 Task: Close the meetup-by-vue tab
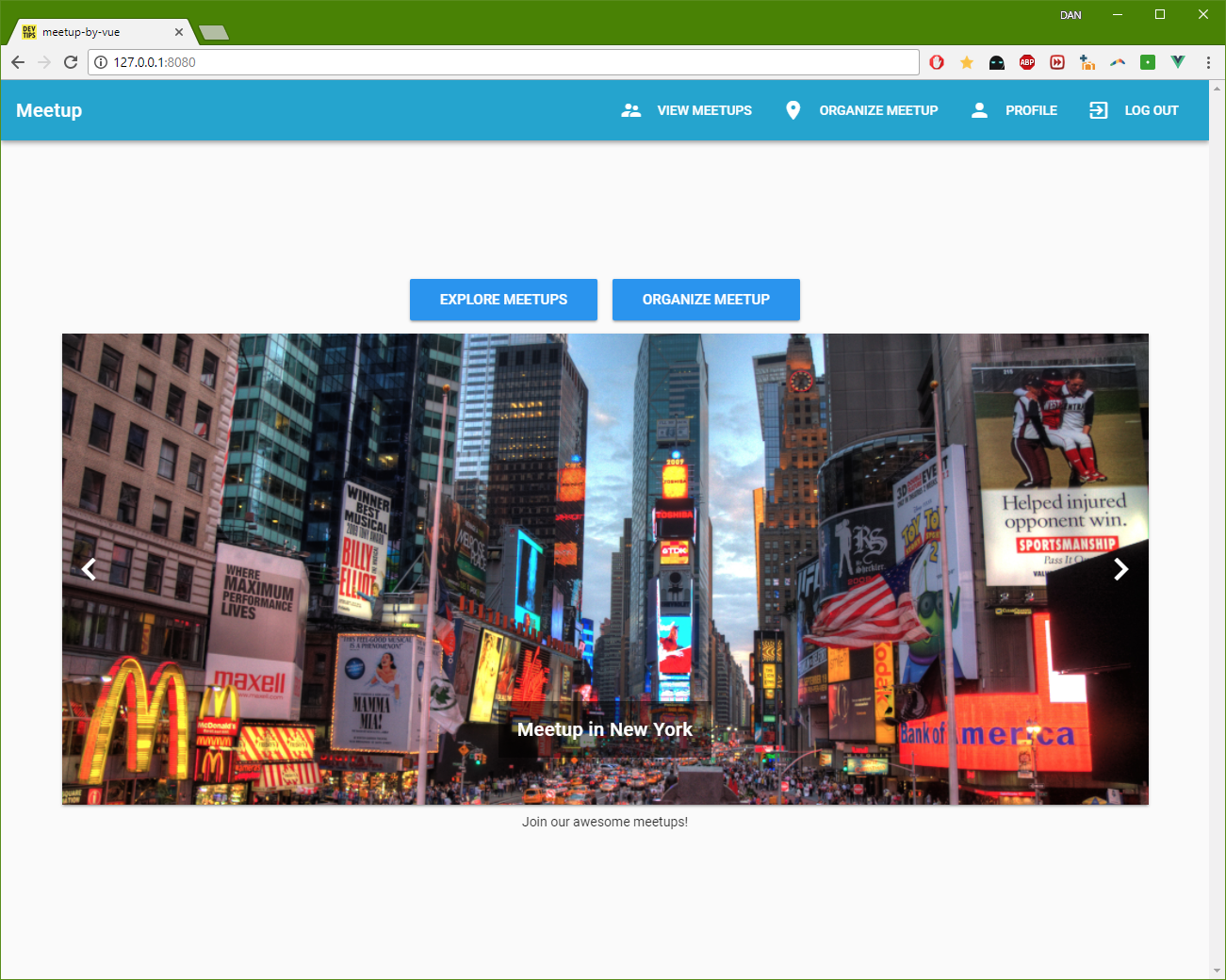point(179,32)
